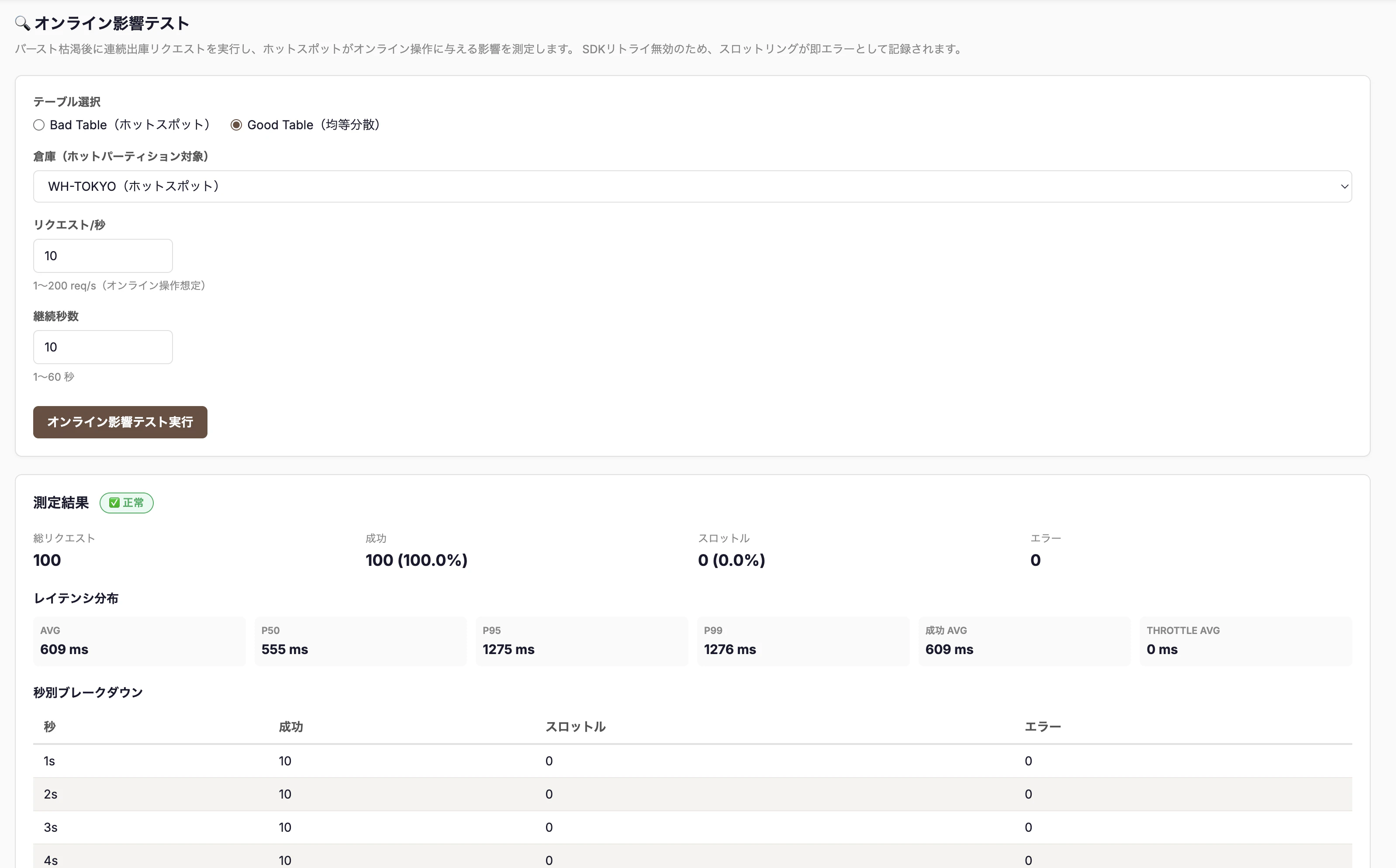Click the 秒別ブレークダウン section heading

pos(88,692)
